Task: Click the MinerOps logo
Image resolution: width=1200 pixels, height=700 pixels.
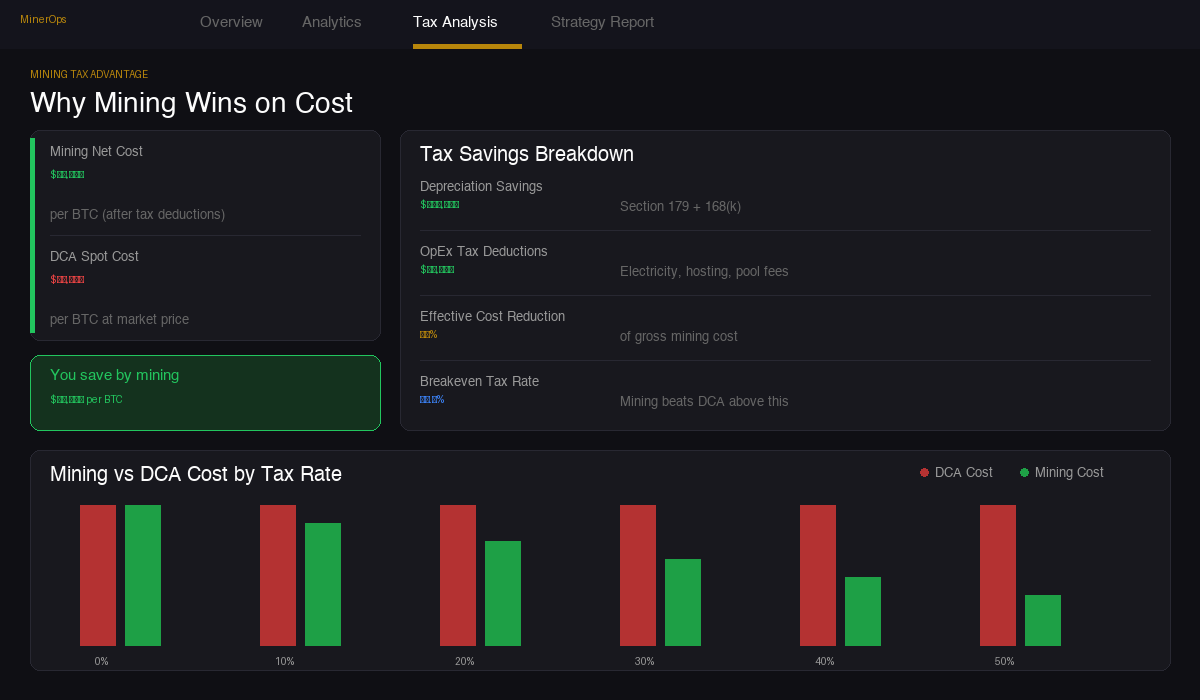Action: (x=43, y=19)
